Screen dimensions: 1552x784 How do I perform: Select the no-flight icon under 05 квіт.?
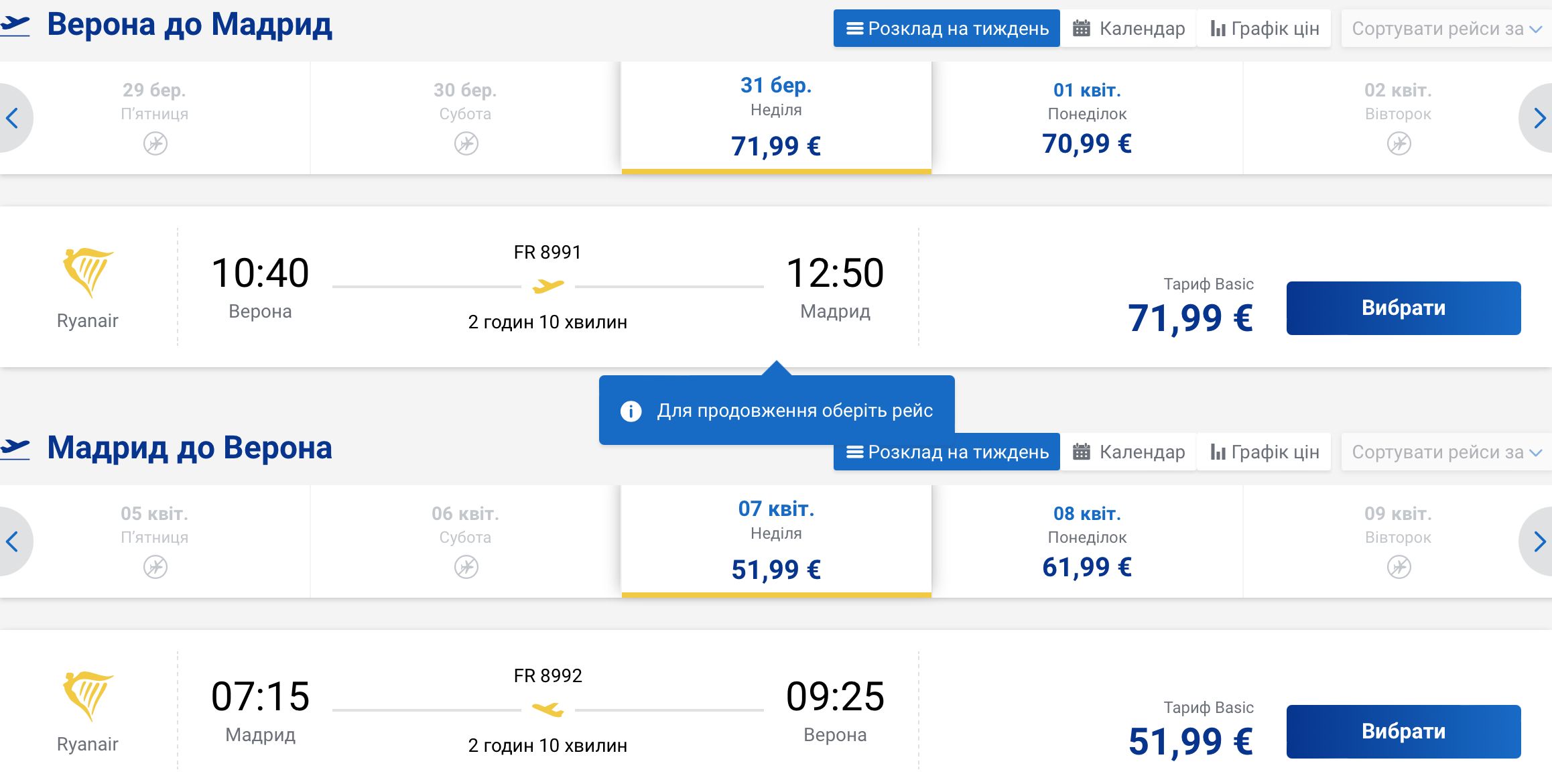click(x=155, y=567)
